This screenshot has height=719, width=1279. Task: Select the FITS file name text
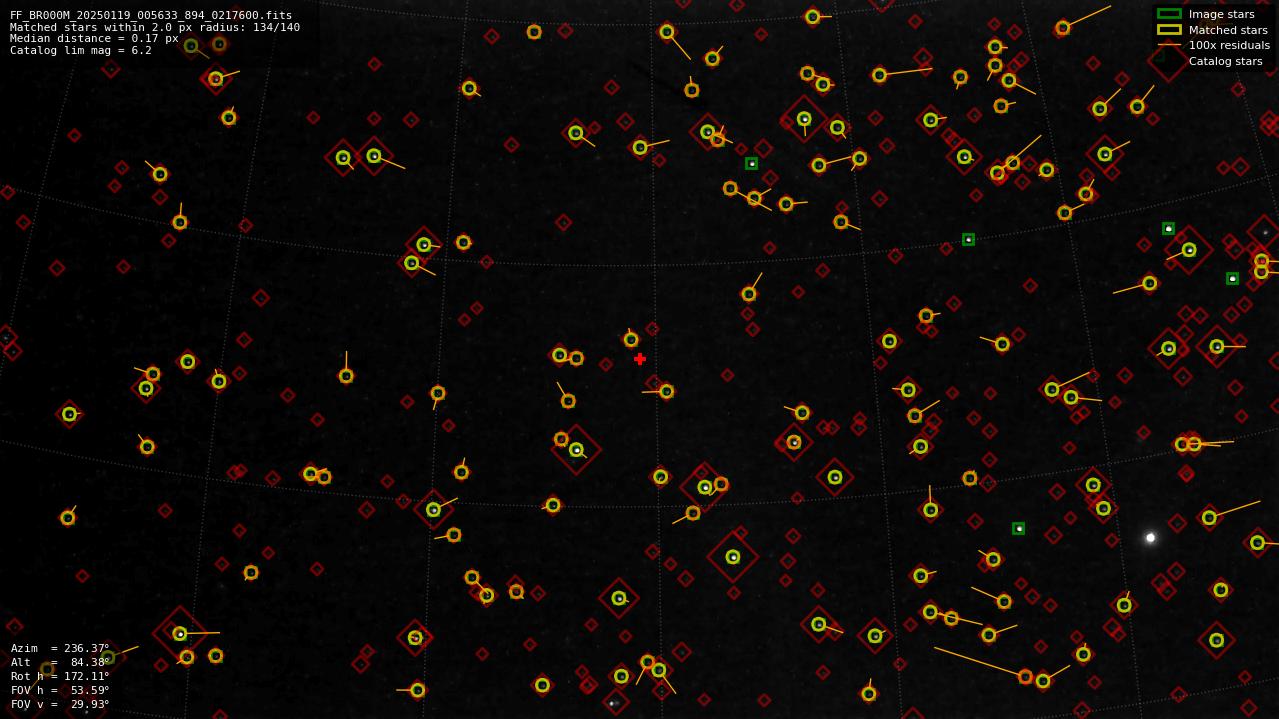click(x=151, y=15)
